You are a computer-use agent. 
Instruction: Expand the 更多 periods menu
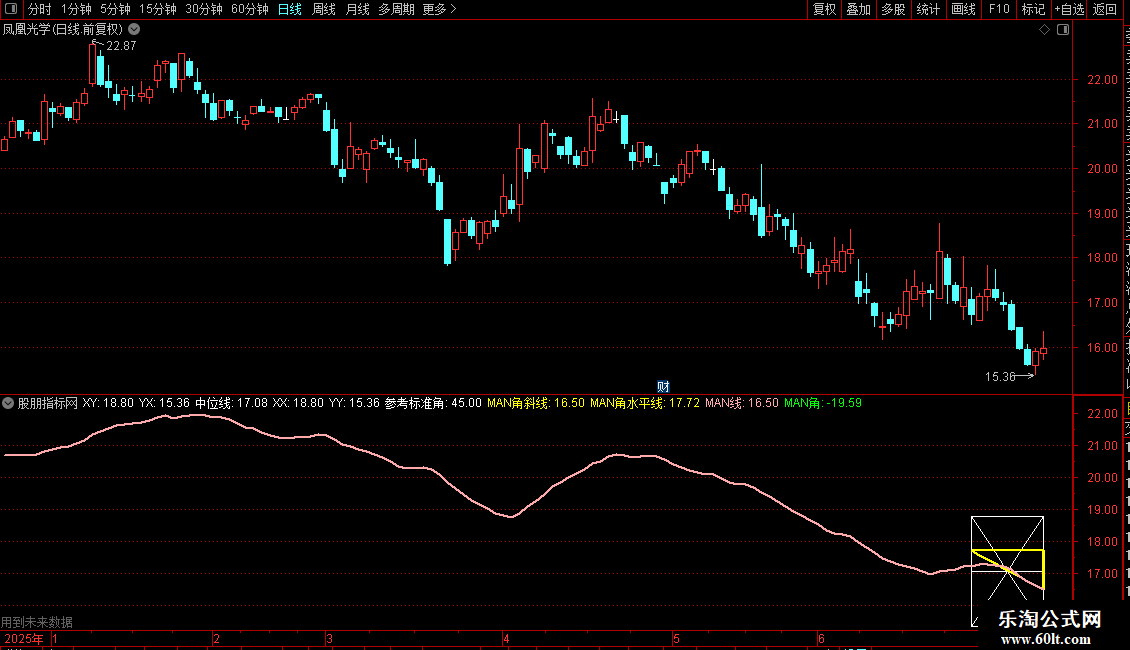(439, 9)
